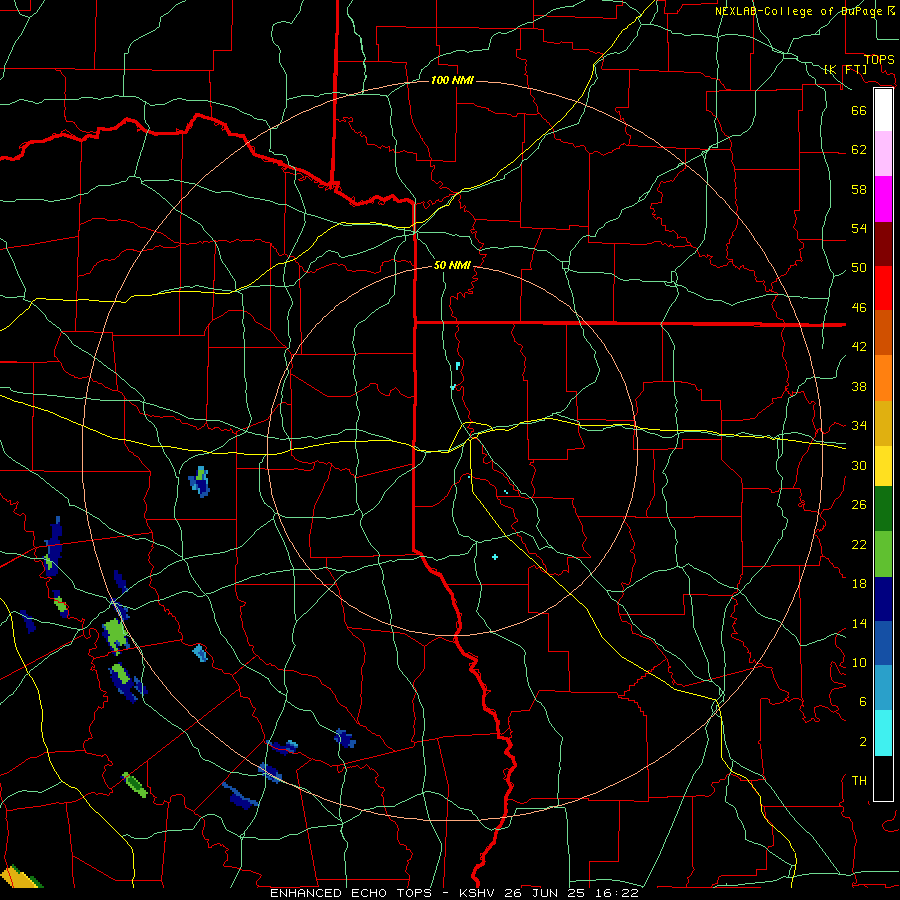Select the dark green swatch in the legend
Screen dimensions: 900x900
click(883, 509)
